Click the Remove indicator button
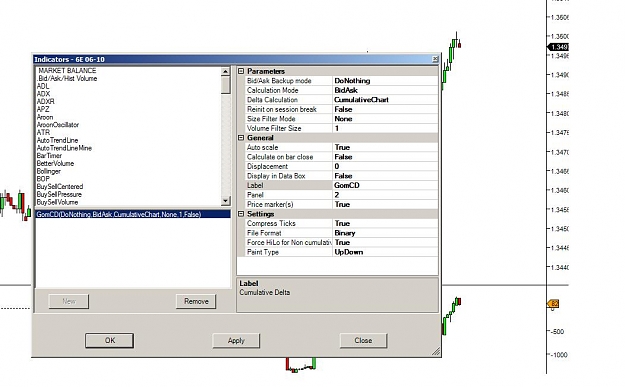 (196, 301)
